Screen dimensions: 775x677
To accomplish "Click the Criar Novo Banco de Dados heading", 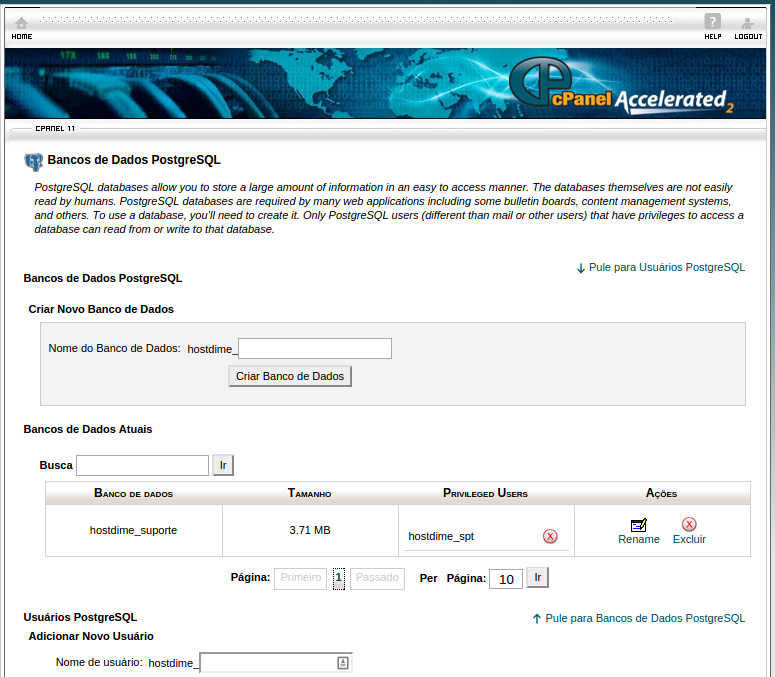I will point(101,309).
